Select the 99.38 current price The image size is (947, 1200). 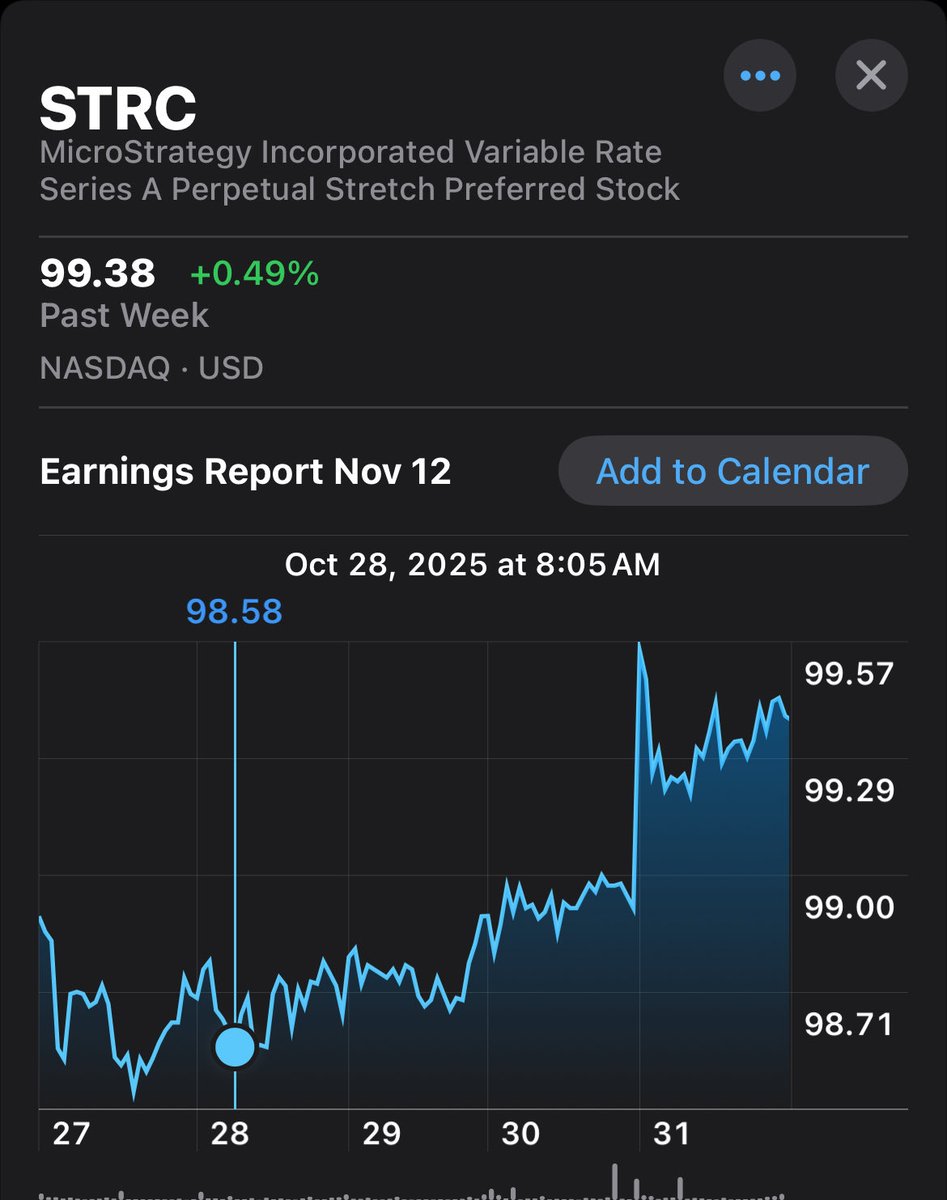click(x=97, y=272)
